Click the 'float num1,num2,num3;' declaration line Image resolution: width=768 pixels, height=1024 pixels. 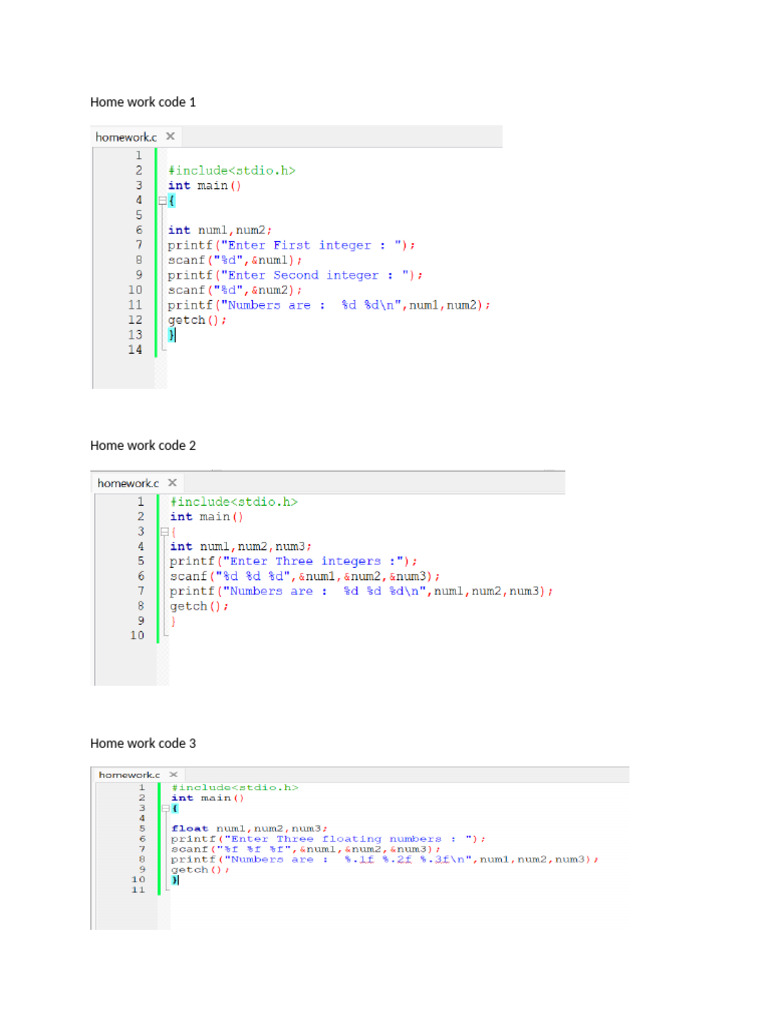coord(249,829)
